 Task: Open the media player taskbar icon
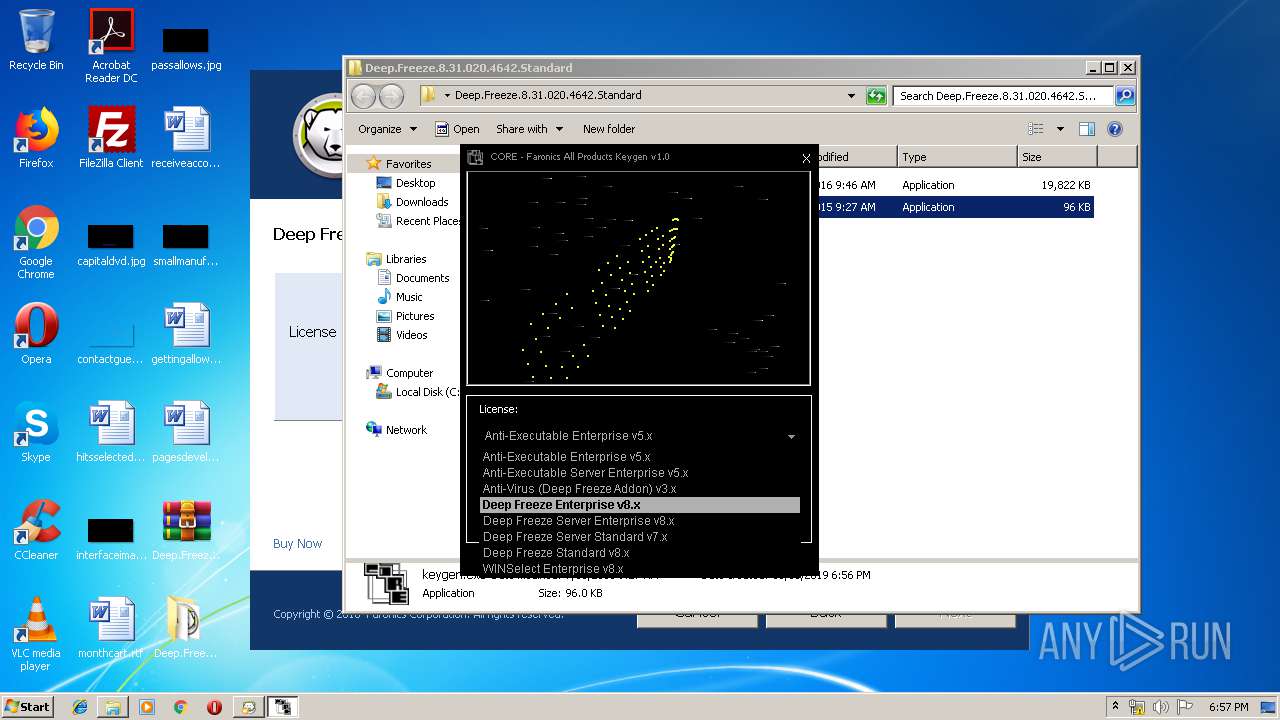[147, 707]
